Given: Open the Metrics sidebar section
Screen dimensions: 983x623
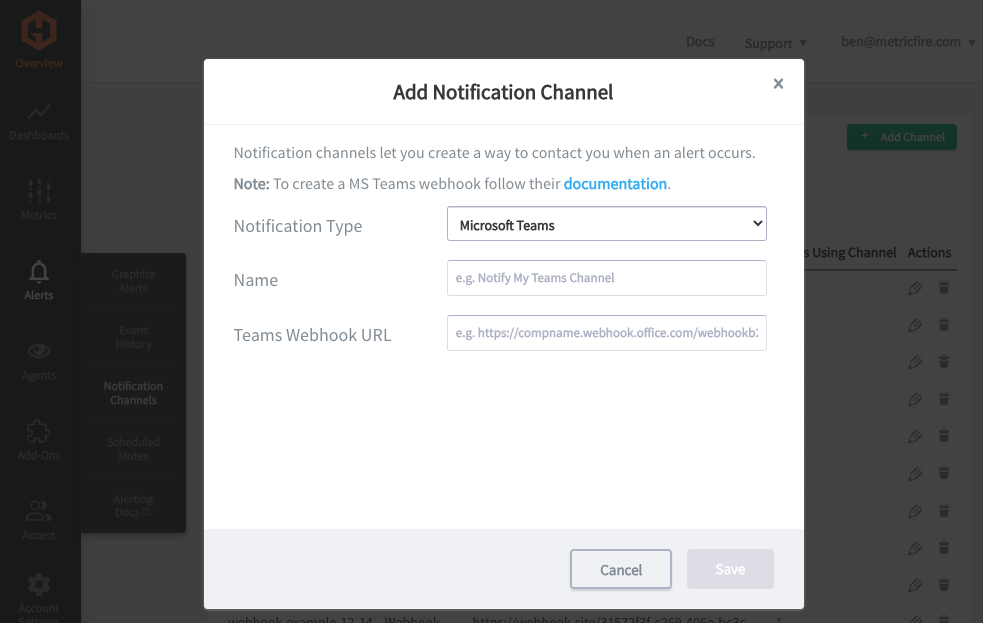Looking at the screenshot, I should pos(39,199).
